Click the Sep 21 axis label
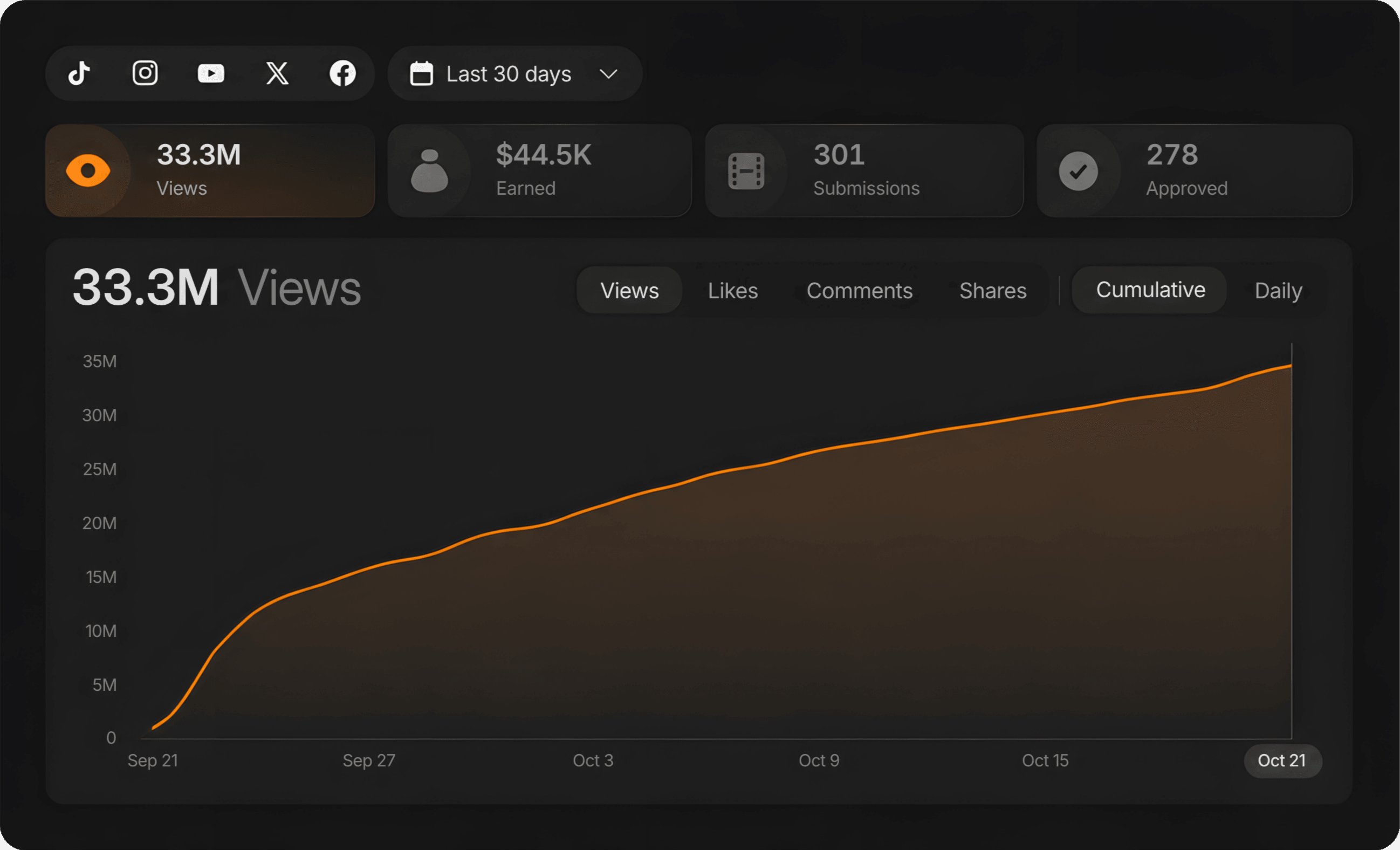The width and height of the screenshot is (1400, 850). pyautogui.click(x=153, y=760)
